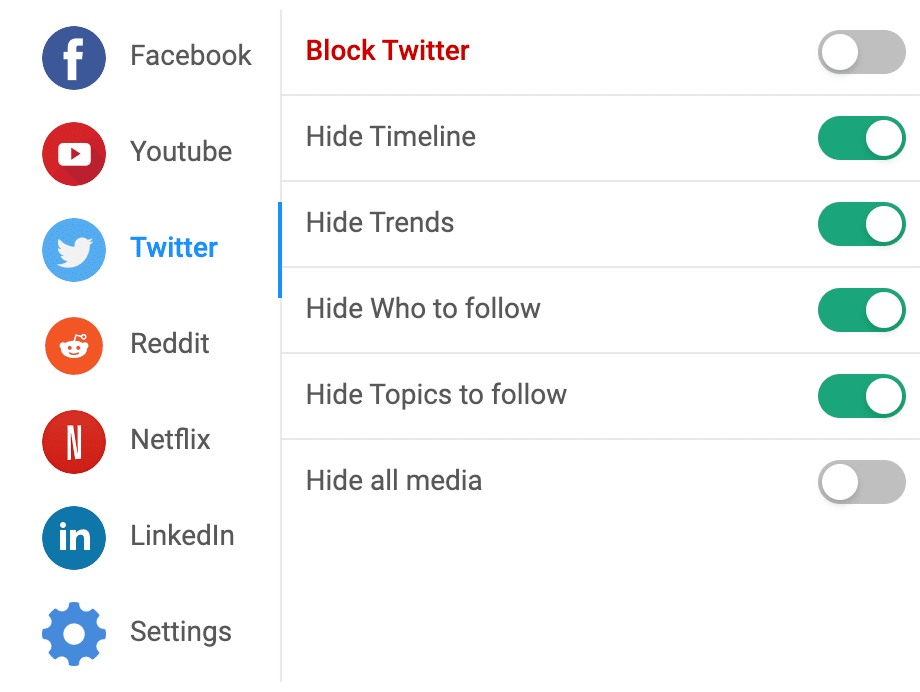
Task: Open Settings via the blue gear icon
Action: tap(74, 632)
